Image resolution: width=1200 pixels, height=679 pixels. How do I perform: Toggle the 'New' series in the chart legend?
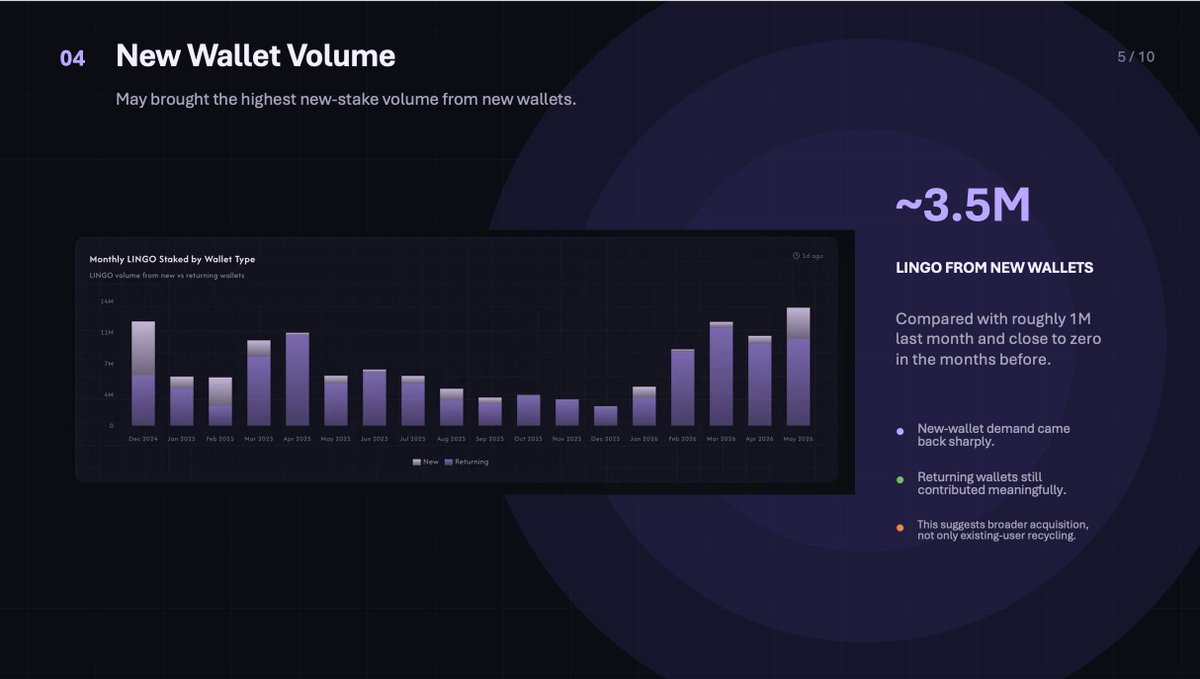pos(425,462)
